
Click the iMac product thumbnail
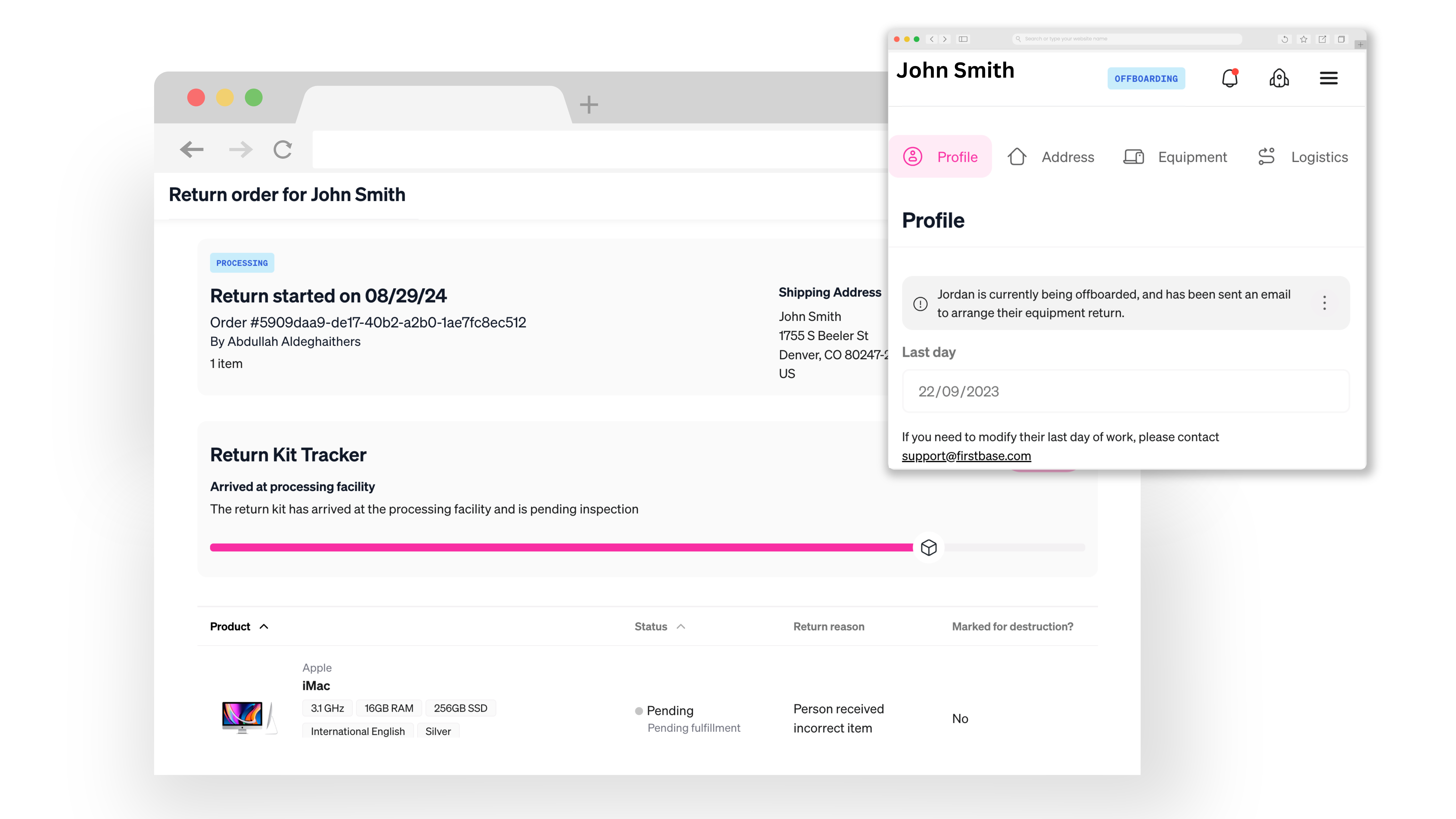click(249, 717)
